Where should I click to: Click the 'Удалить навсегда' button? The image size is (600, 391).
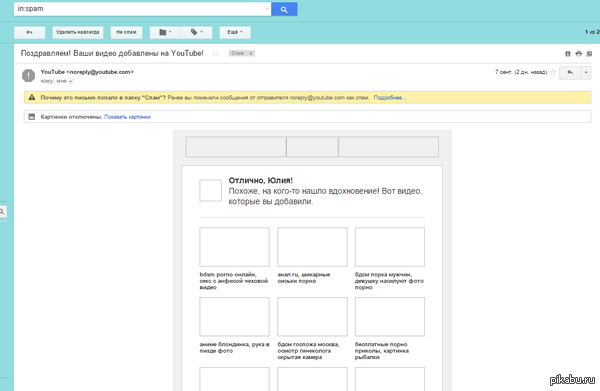78,33
